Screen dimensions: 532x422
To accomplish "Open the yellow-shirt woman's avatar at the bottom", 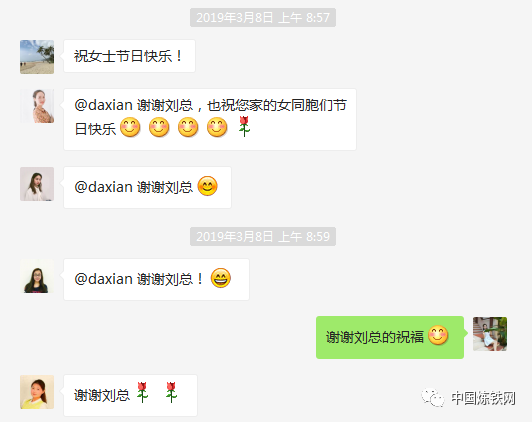I will pos(37,392).
